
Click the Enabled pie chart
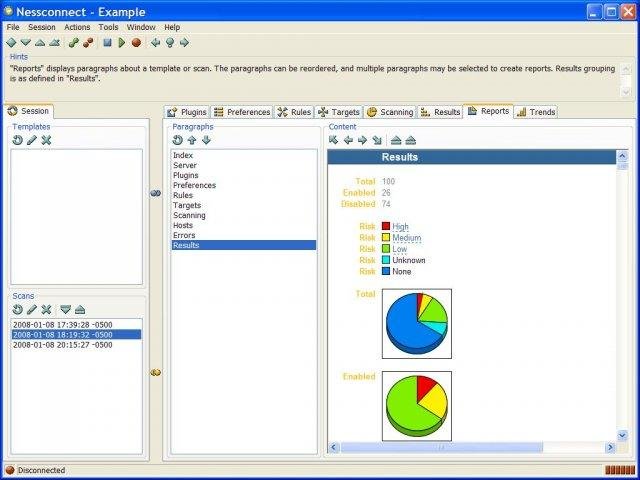(417, 406)
